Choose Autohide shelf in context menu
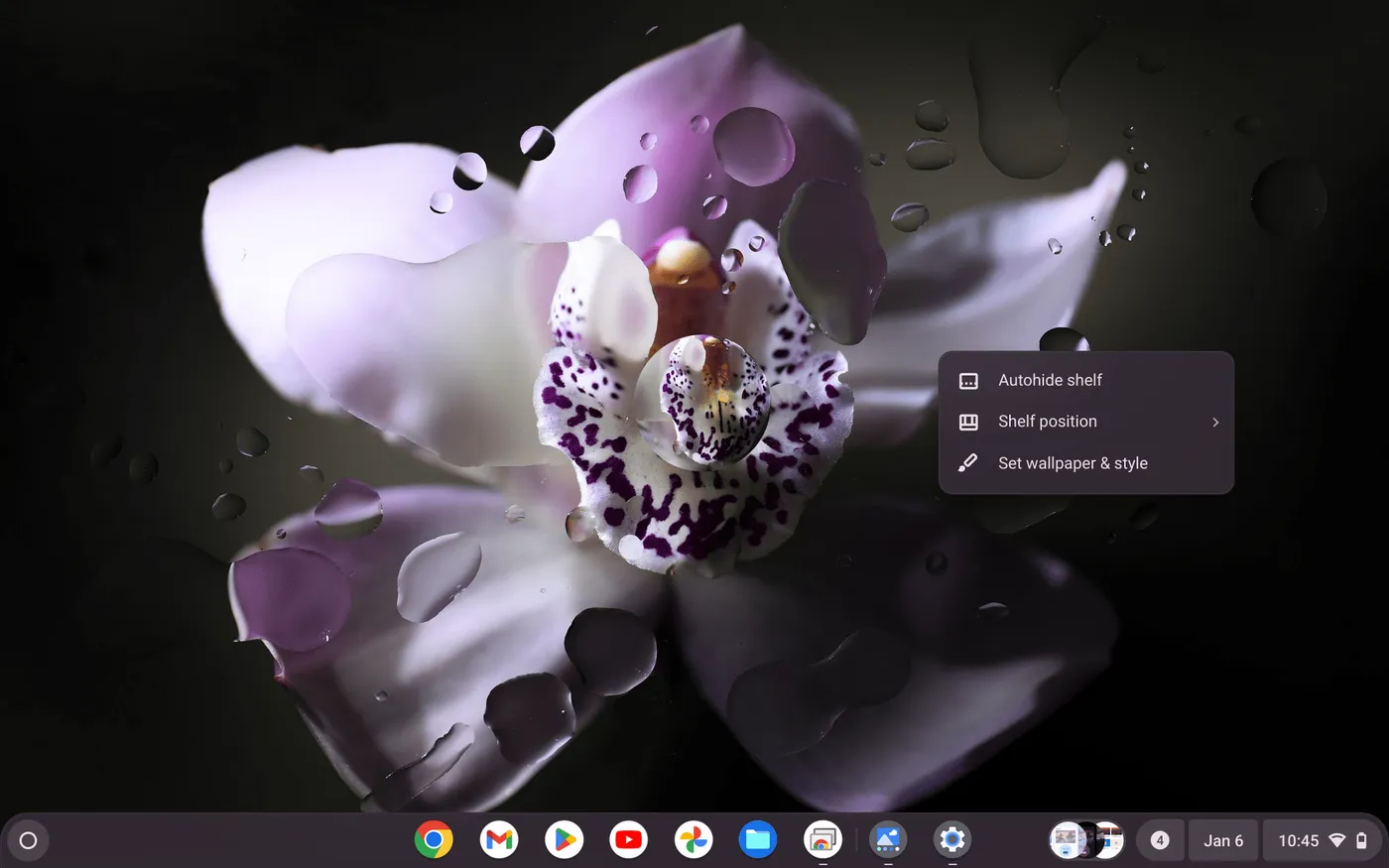The width and height of the screenshot is (1389, 868). coord(1086,380)
